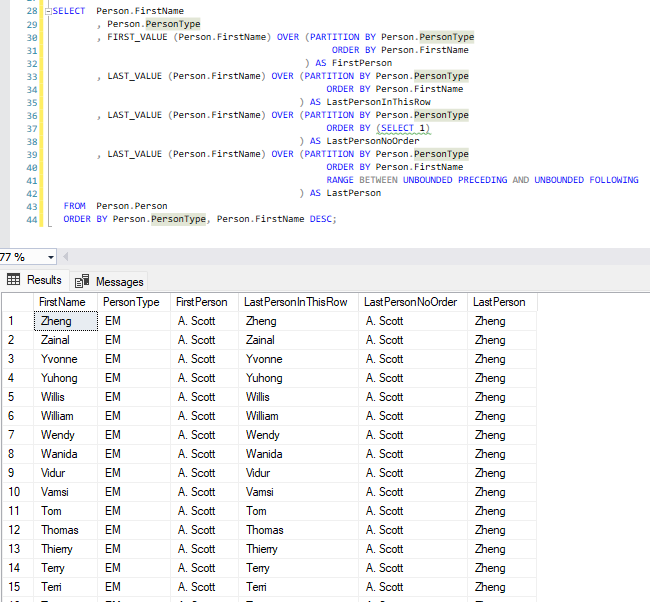Click the Vamsi cell in the FirstName column
This screenshot has width=650, height=602.
(x=66, y=493)
